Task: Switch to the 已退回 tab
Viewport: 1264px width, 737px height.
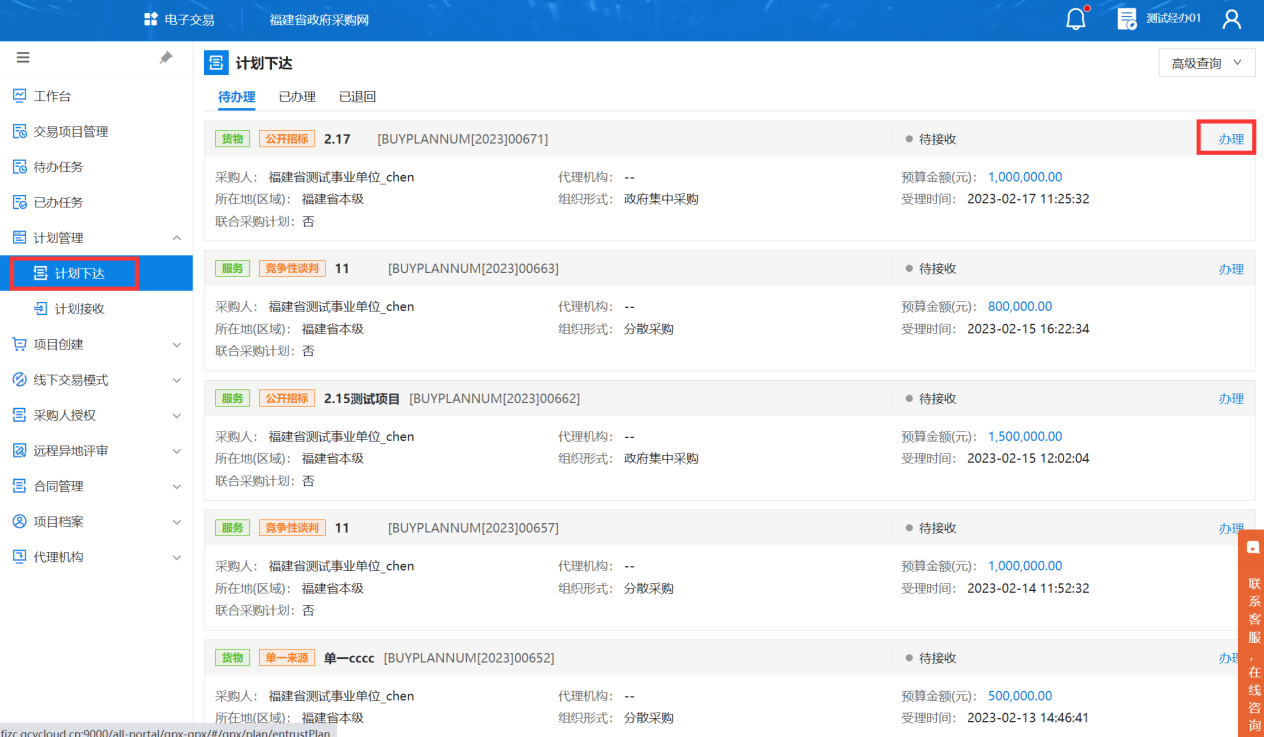Action: [x=357, y=97]
